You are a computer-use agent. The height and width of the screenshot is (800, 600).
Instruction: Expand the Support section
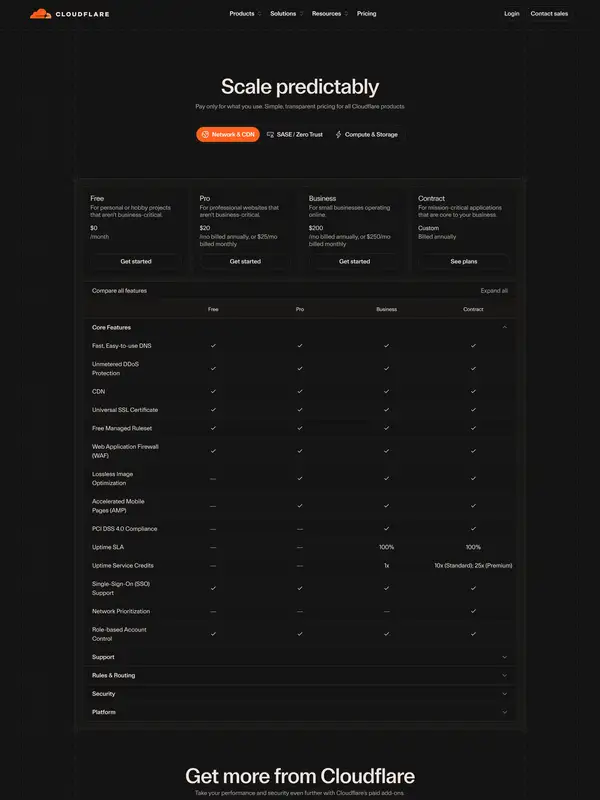pos(300,657)
